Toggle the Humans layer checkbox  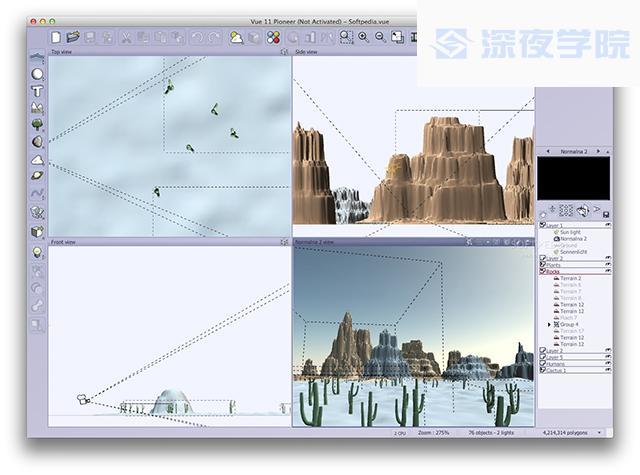click(x=543, y=363)
